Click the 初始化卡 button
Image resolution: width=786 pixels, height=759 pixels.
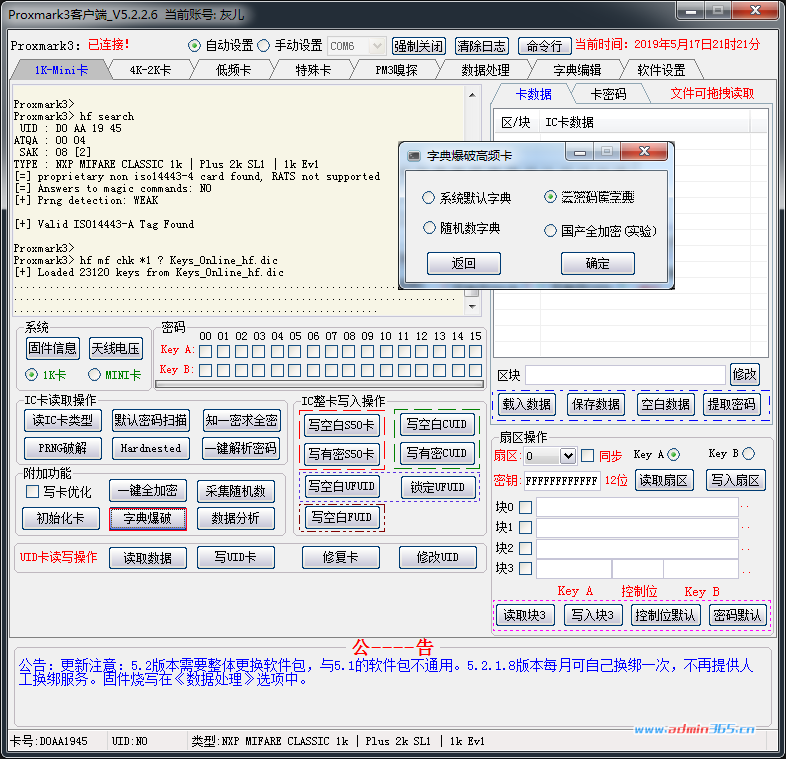coord(61,518)
